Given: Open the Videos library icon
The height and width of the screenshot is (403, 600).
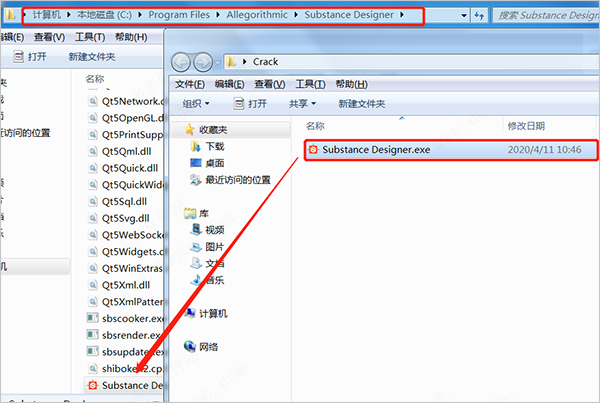Looking at the screenshot, I should (x=196, y=230).
